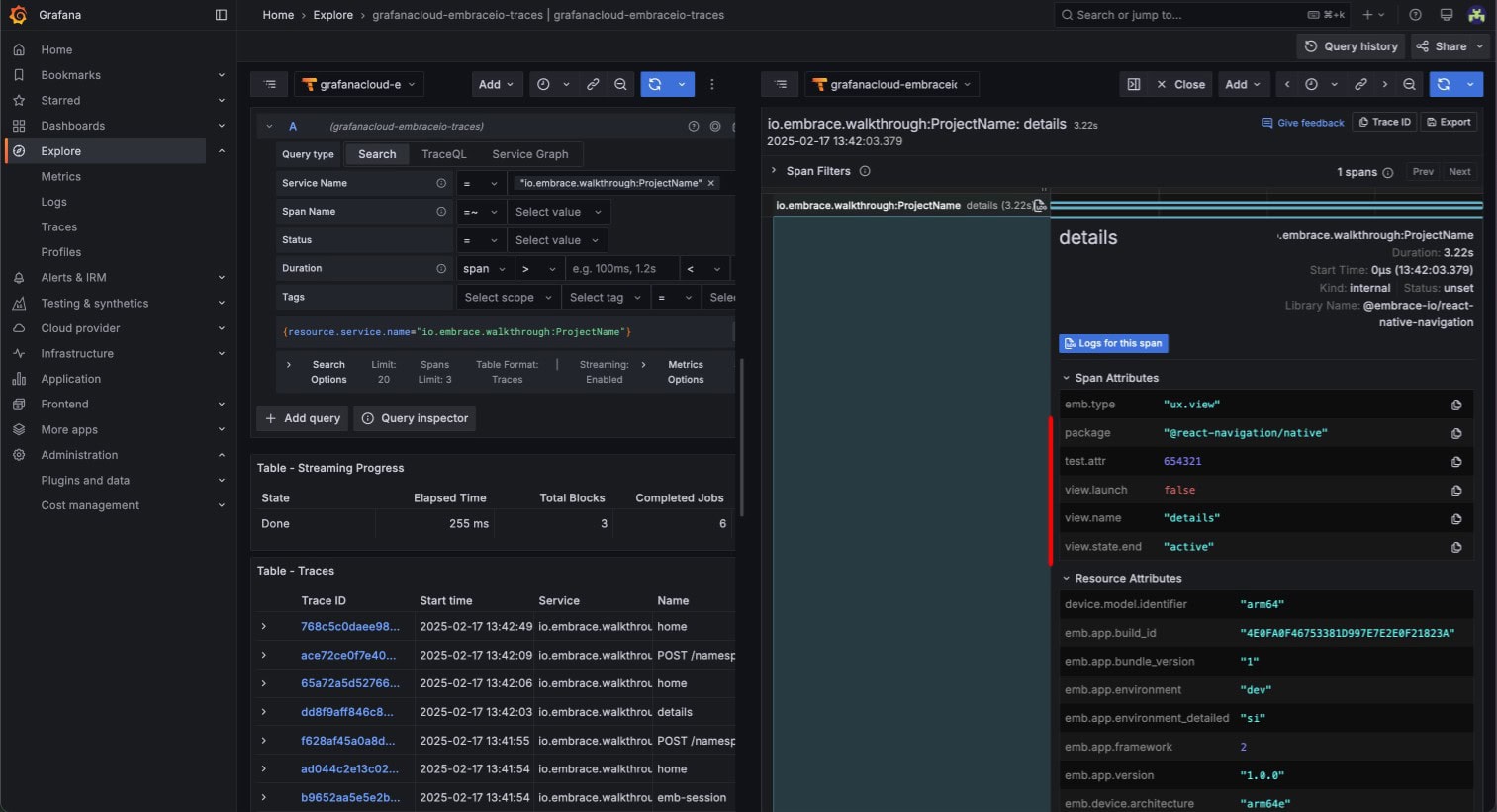
Task: Expand the Span Filters section
Action: click(x=774, y=171)
